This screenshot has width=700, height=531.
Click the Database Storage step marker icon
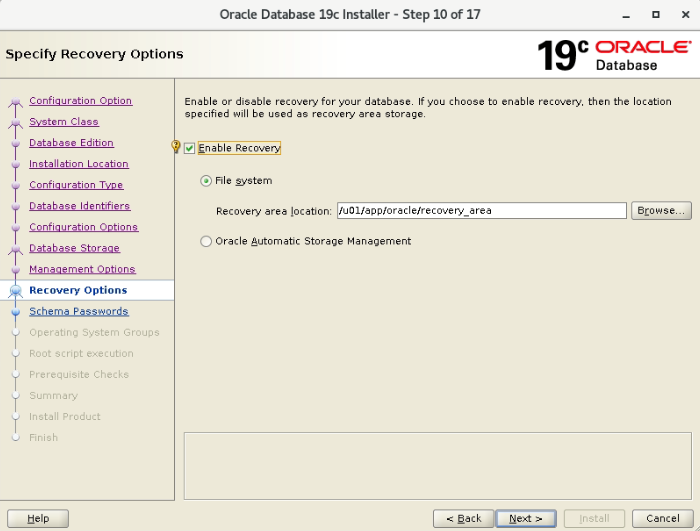point(16,249)
